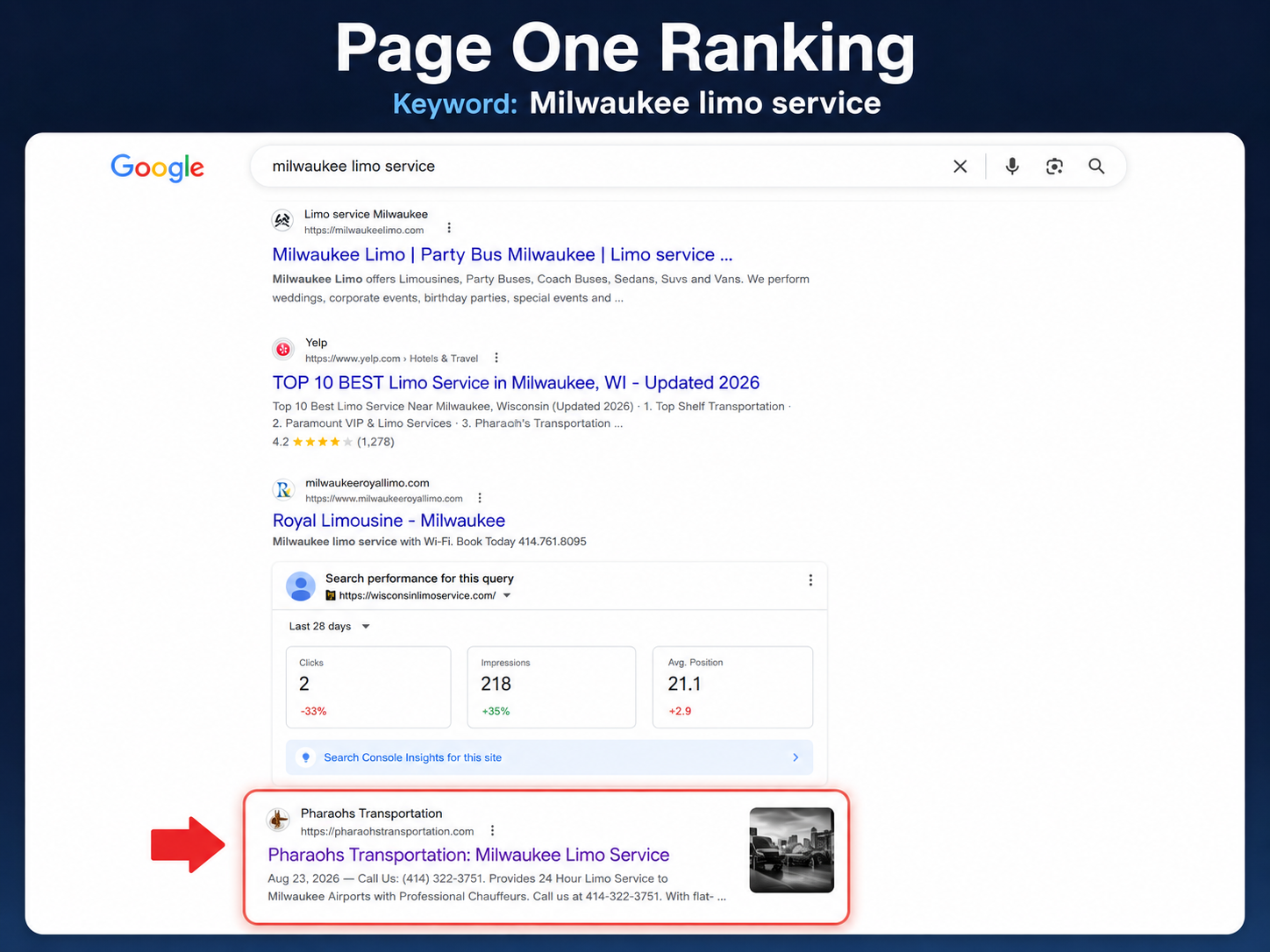Expand the wisconsinlimoservice.com property dropdown
This screenshot has width=1270, height=952.
[507, 595]
